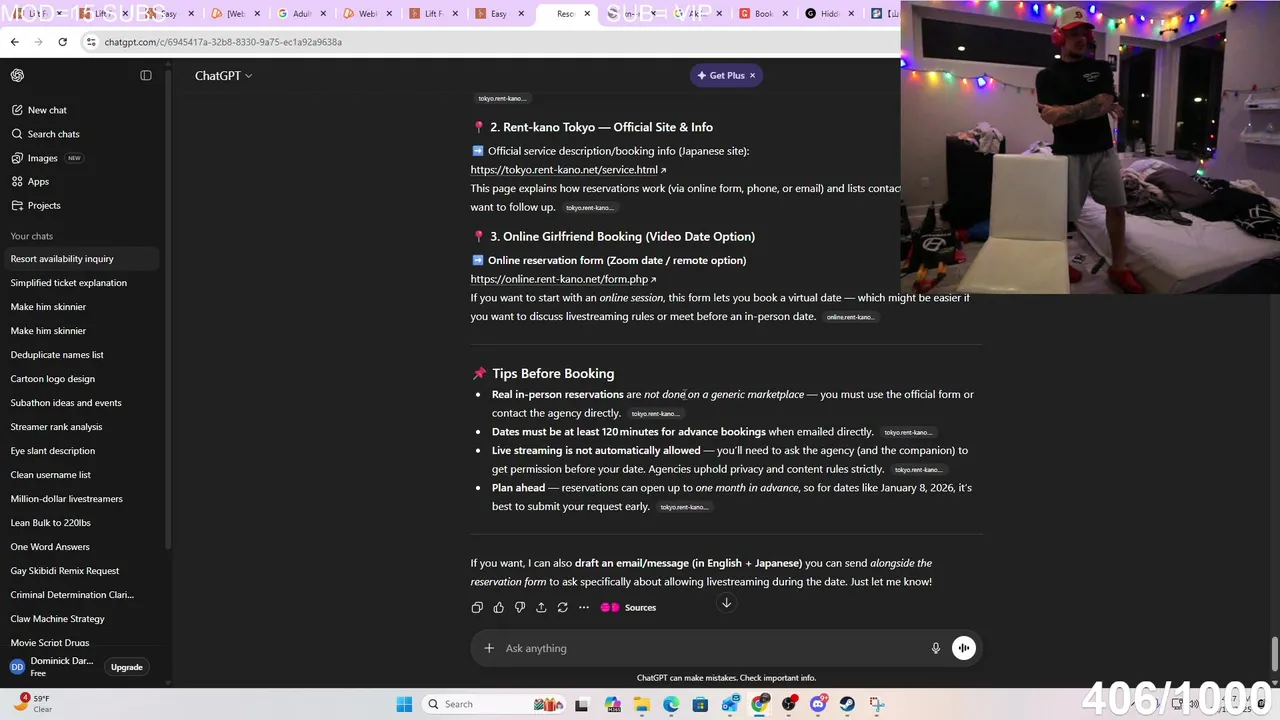Open OBS Studio from the taskbar
Viewport: 1280px width, 720px height.
click(789, 704)
